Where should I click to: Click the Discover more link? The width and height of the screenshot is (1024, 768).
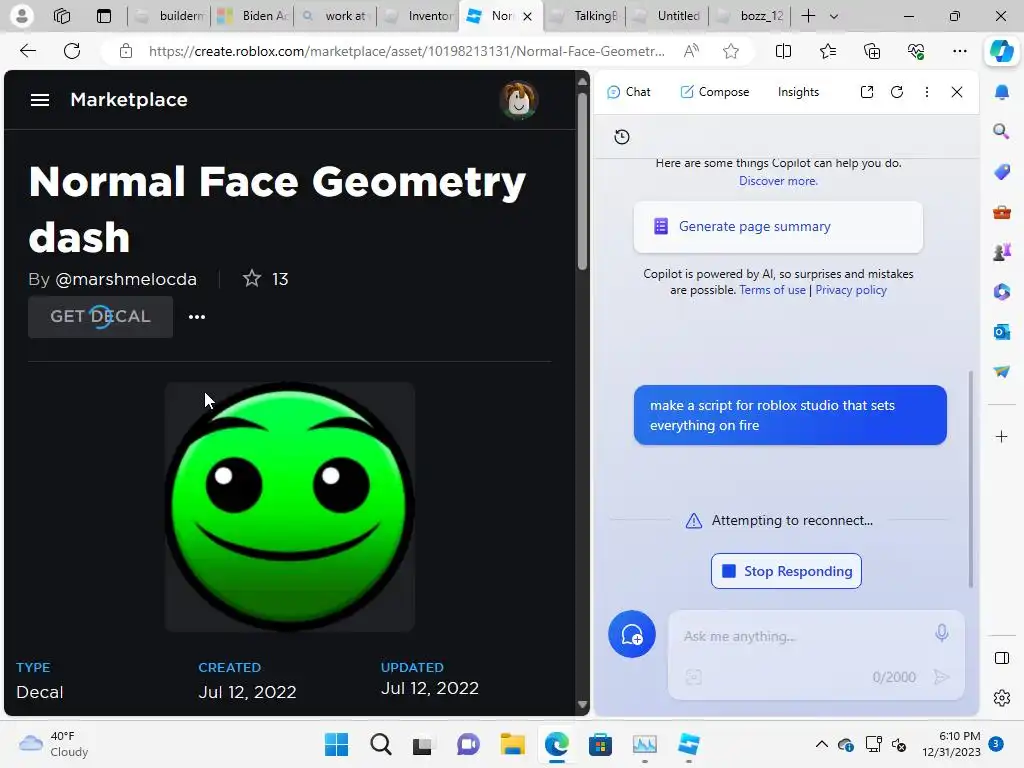coord(778,181)
